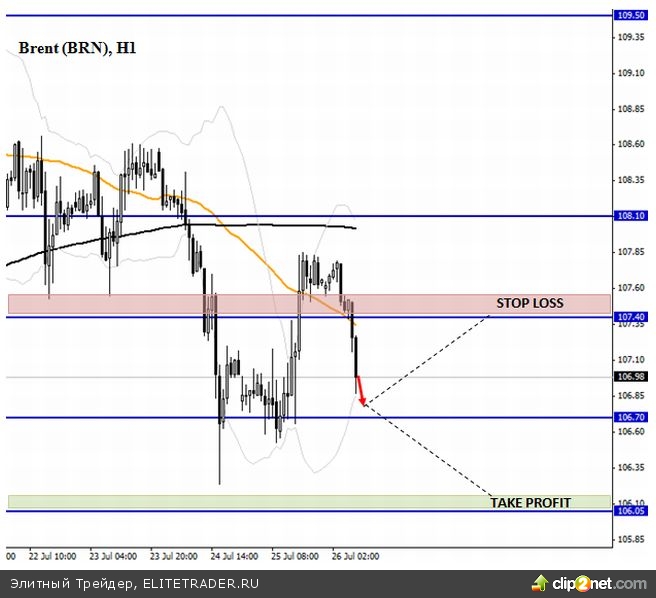Viewport: 656px width, 598px height.
Task: Select the 24 Jul 14:00 time label
Action: [x=233, y=555]
